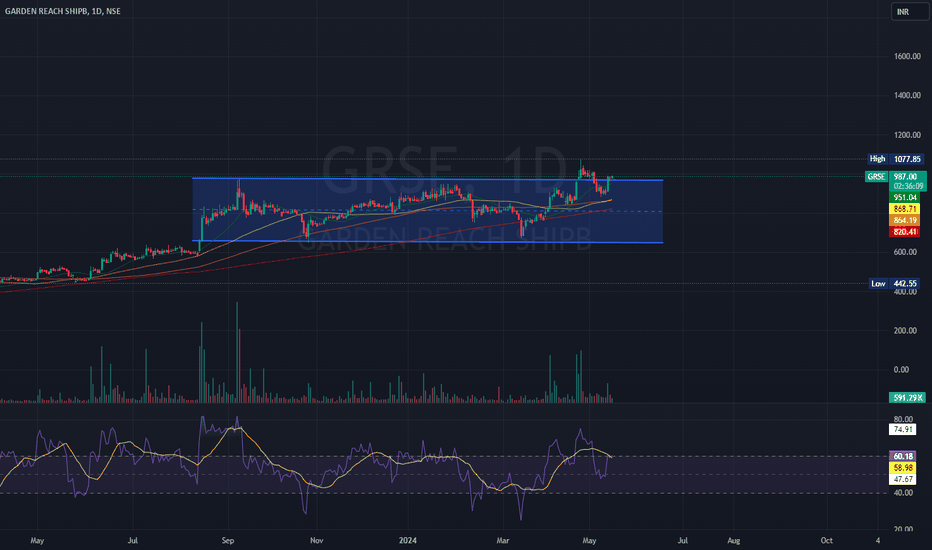The height and width of the screenshot is (550, 932).
Task: Click the 80.00 RSI axis label
Action: coord(903,419)
